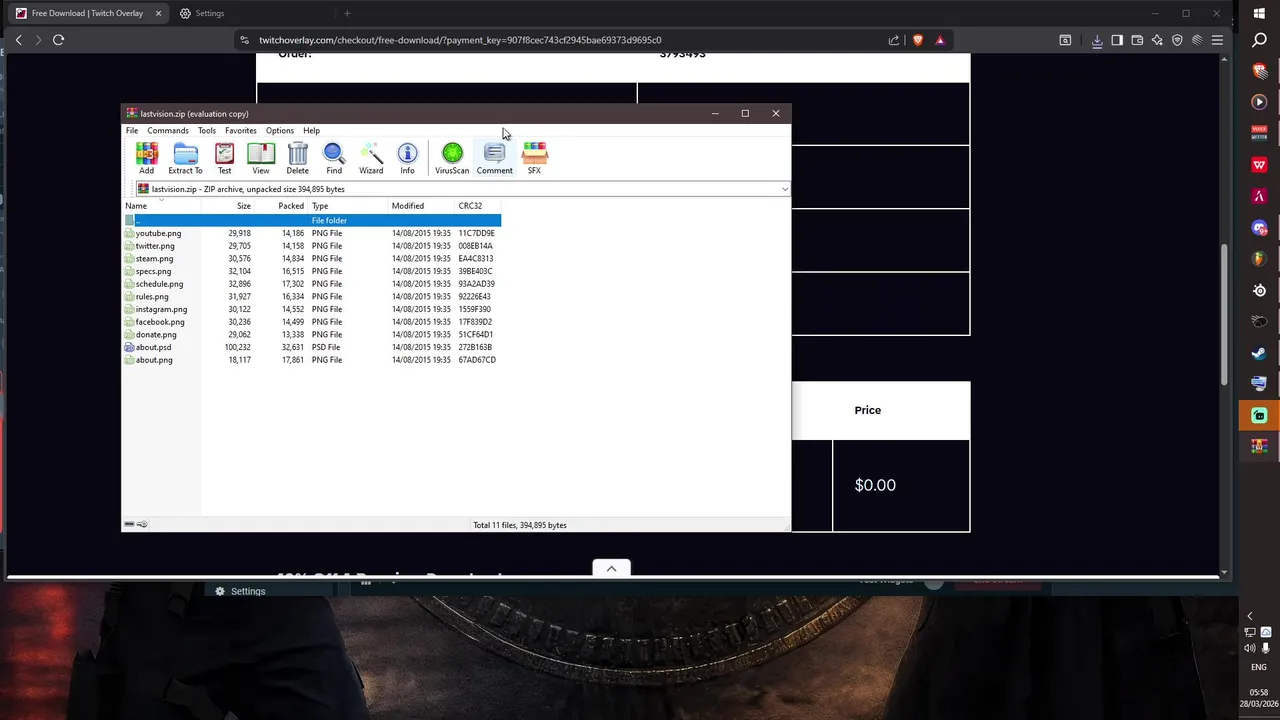This screenshot has height=720, width=1280.
Task: Start the VirusScan tool
Action: coord(452,158)
